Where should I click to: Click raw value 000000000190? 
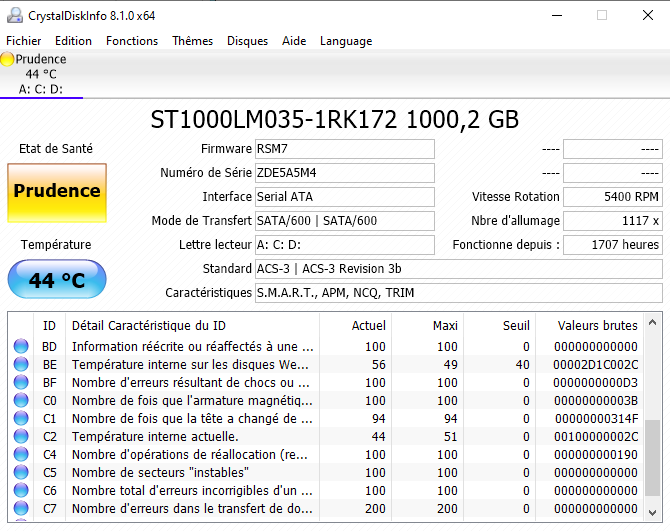596,454
